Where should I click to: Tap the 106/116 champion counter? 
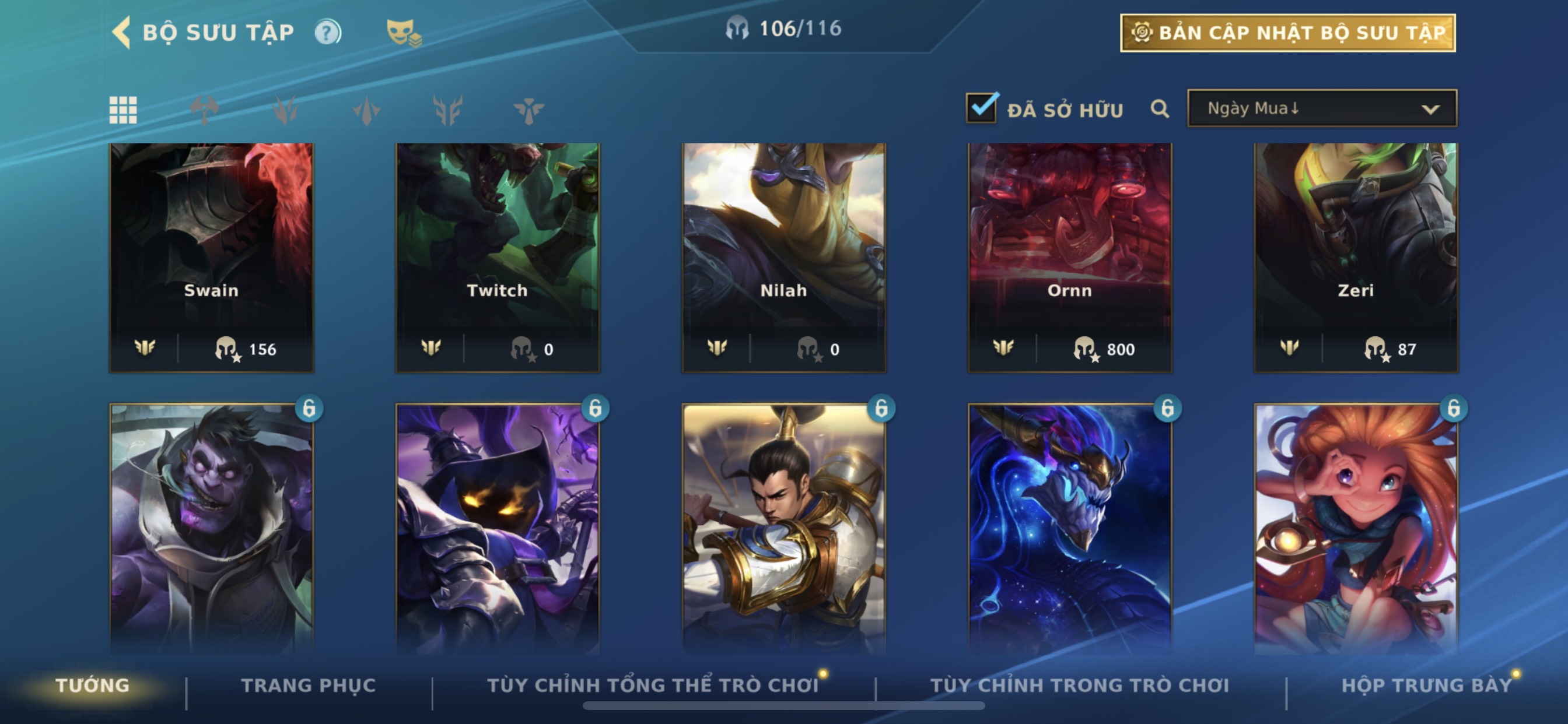784,28
